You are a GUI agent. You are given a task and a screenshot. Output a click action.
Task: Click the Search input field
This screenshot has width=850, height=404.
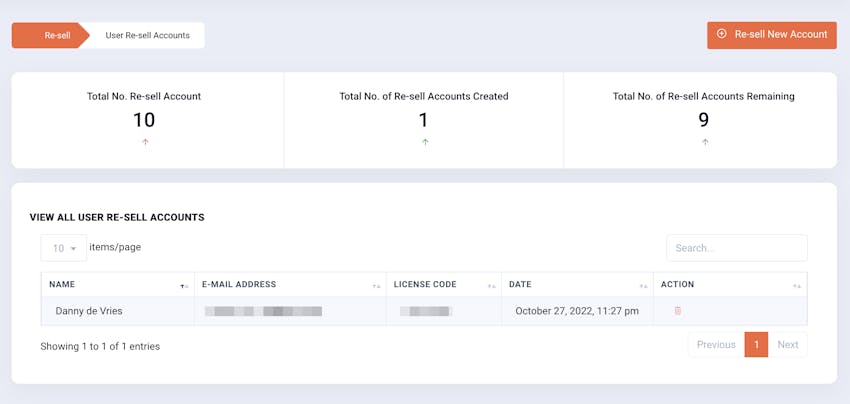click(736, 248)
